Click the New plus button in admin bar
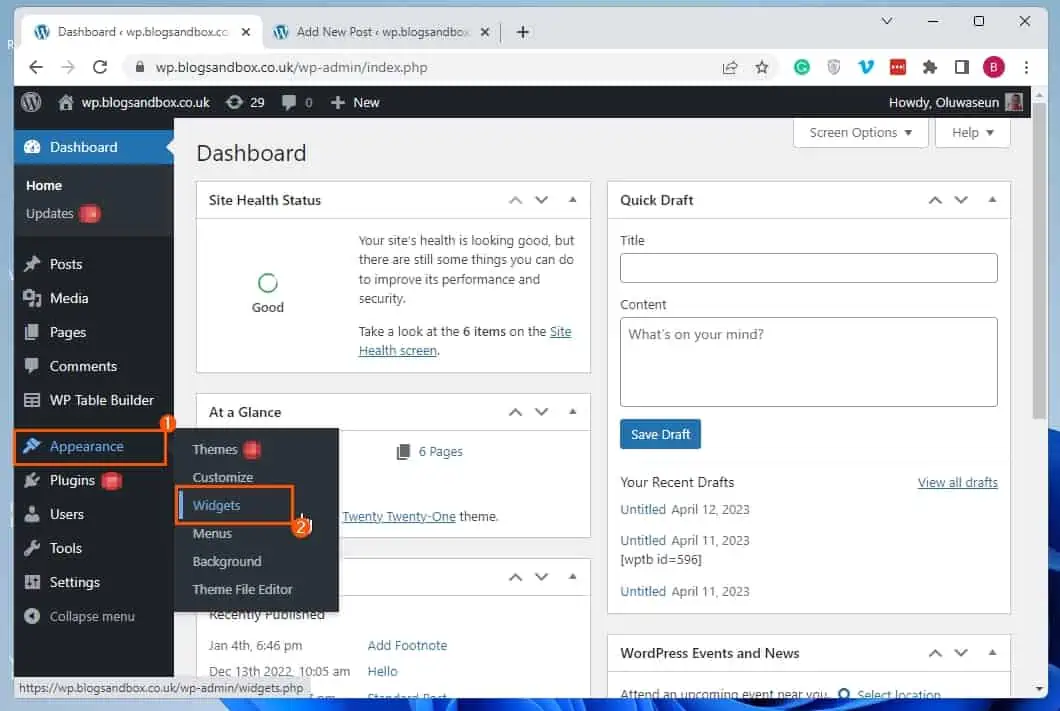Screen dimensions: 1060x711 tap(355, 102)
